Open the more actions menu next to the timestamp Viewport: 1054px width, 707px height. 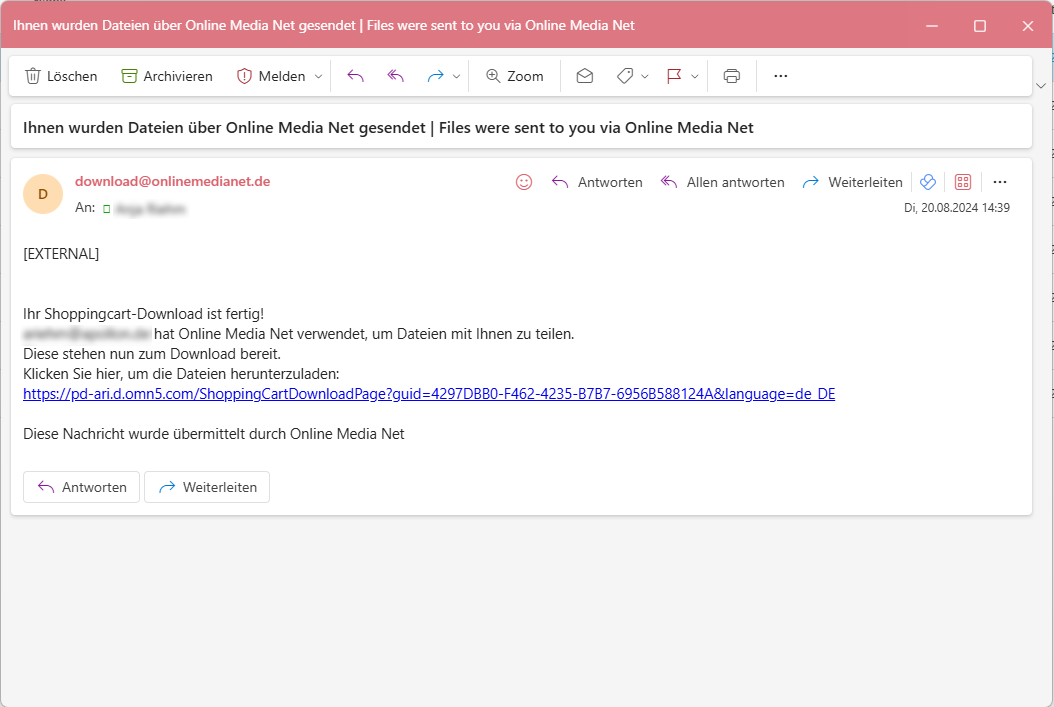coord(1000,181)
